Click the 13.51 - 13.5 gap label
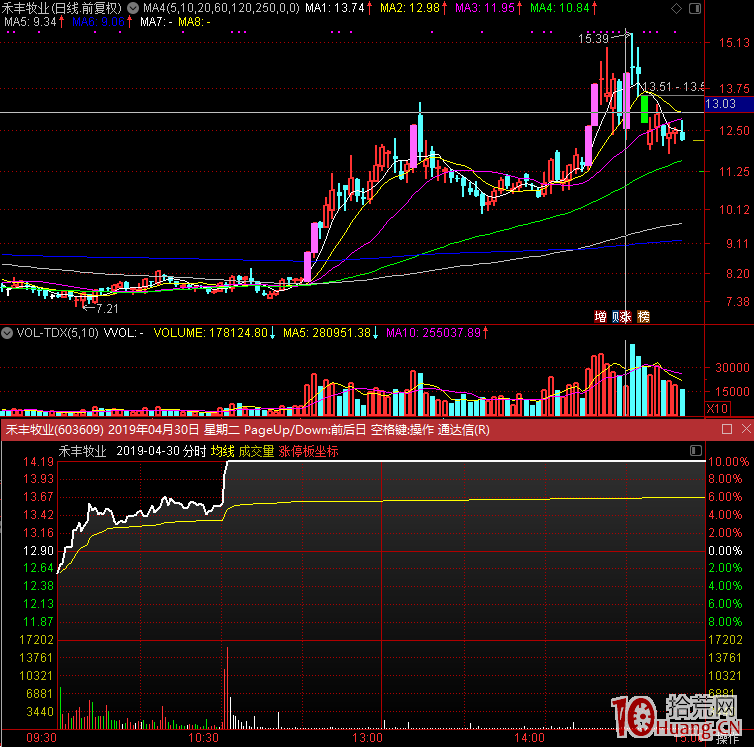 point(673,87)
